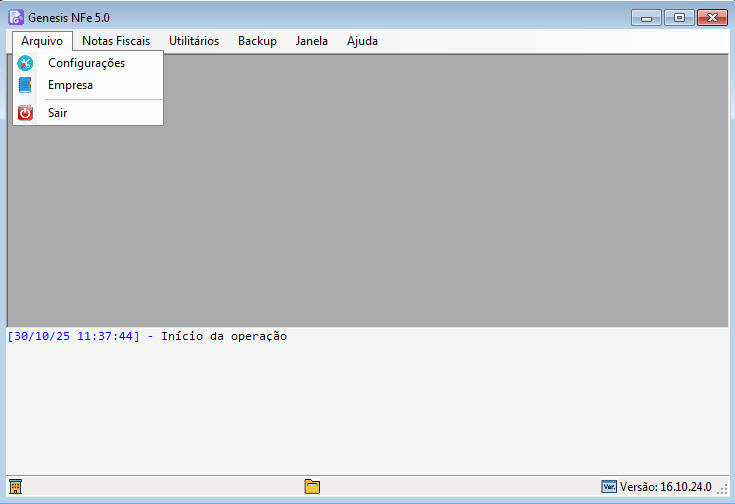The width and height of the screenshot is (735, 504).
Task: Click the Versão 16.10.24.0 status text
Action: (665, 487)
